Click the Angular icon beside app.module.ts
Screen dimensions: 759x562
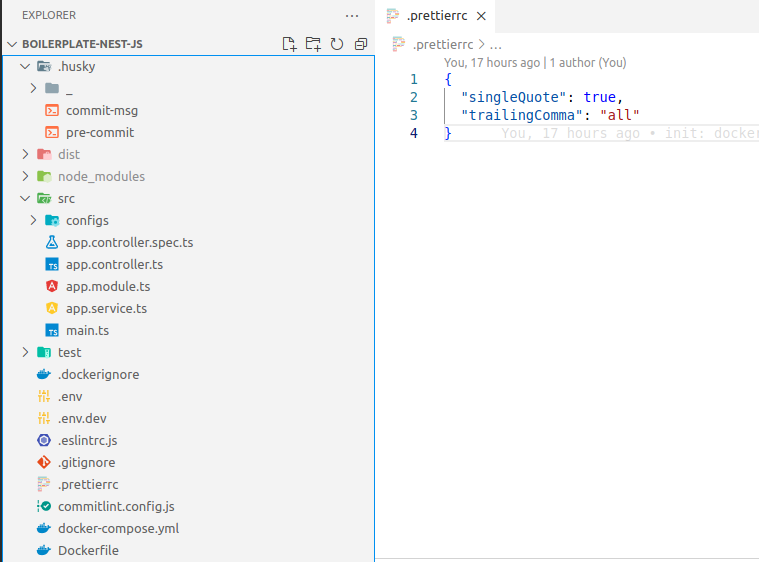(x=52, y=286)
